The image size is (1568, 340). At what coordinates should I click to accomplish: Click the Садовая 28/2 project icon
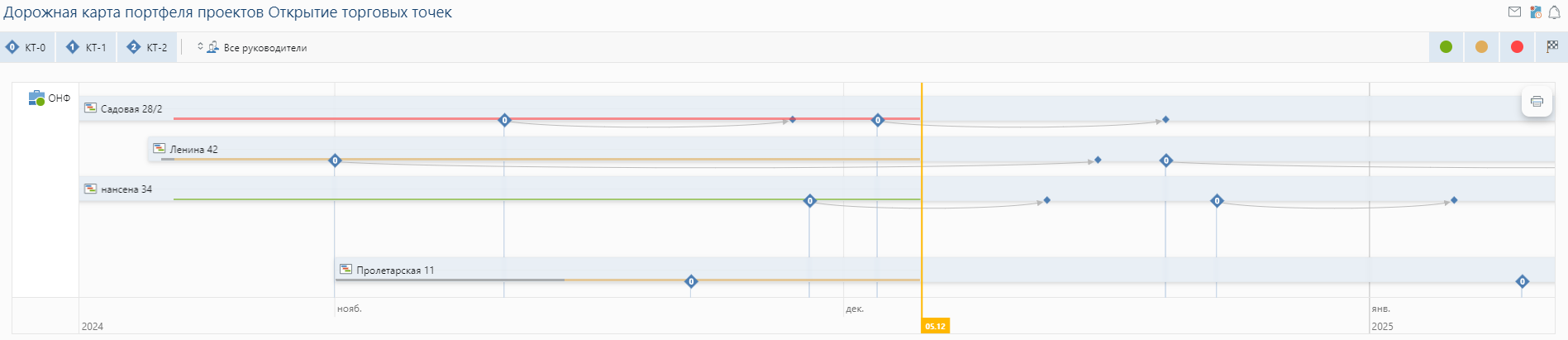tap(91, 108)
